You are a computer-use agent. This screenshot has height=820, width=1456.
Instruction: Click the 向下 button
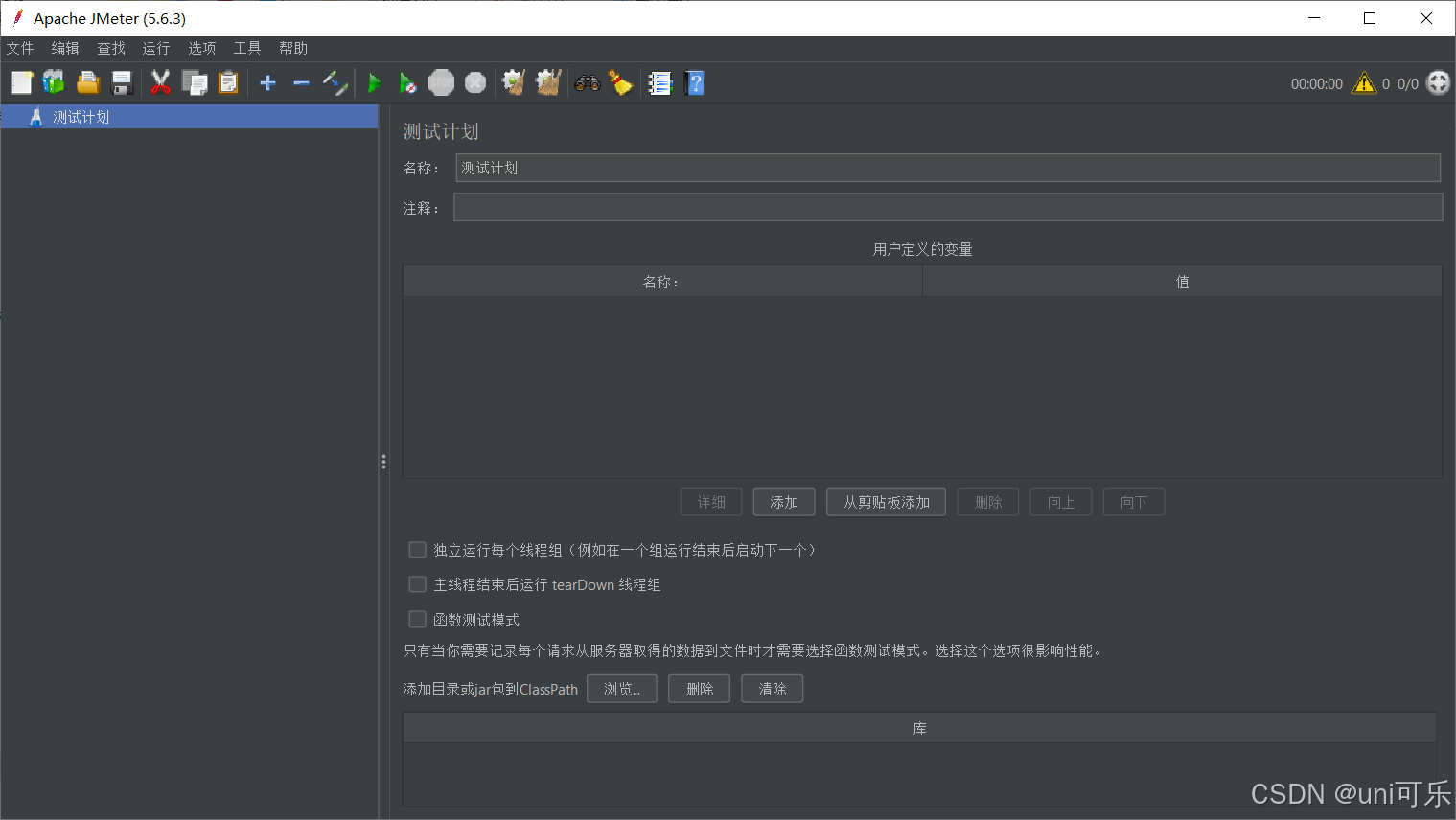point(1134,502)
